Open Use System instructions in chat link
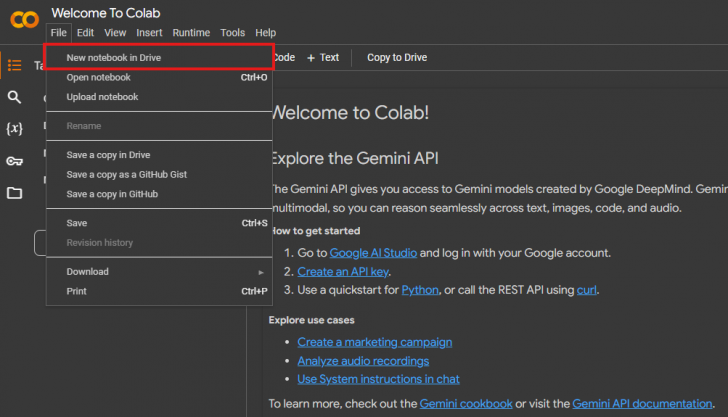 378,379
